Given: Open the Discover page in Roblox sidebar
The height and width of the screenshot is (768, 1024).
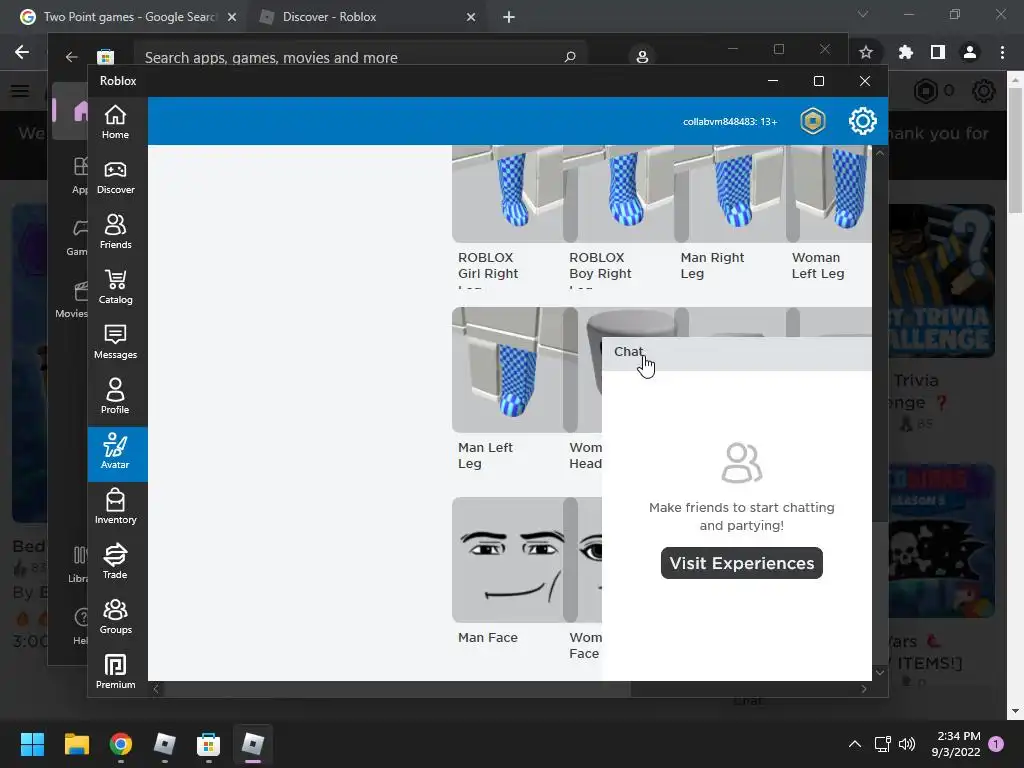Looking at the screenshot, I should [x=116, y=178].
